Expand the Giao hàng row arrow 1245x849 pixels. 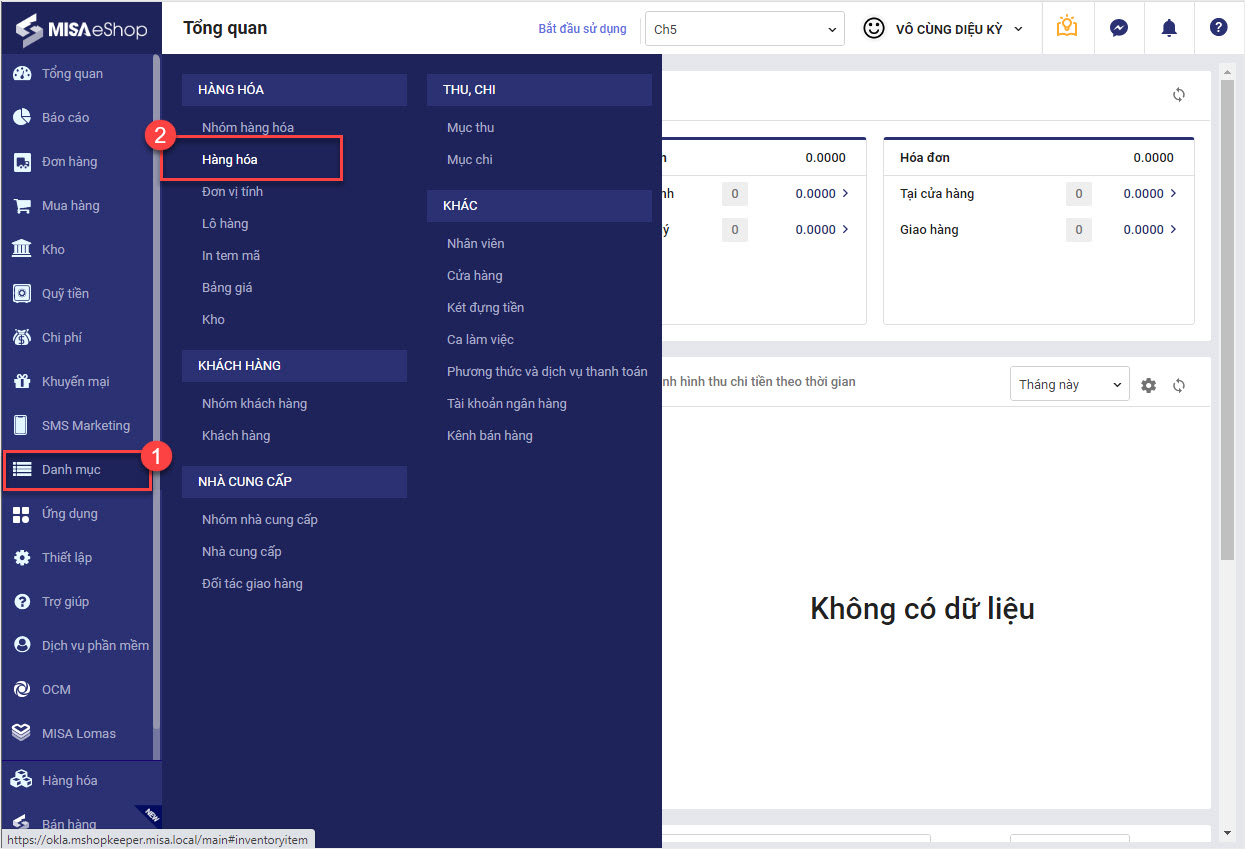point(1174,229)
